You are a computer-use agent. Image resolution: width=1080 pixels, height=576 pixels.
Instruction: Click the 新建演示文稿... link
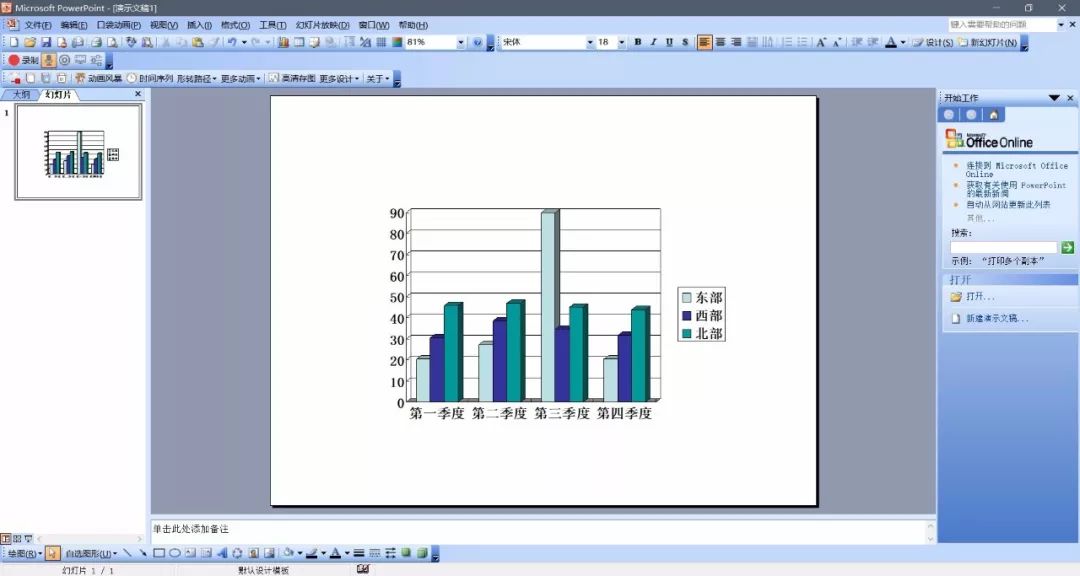coord(997,318)
